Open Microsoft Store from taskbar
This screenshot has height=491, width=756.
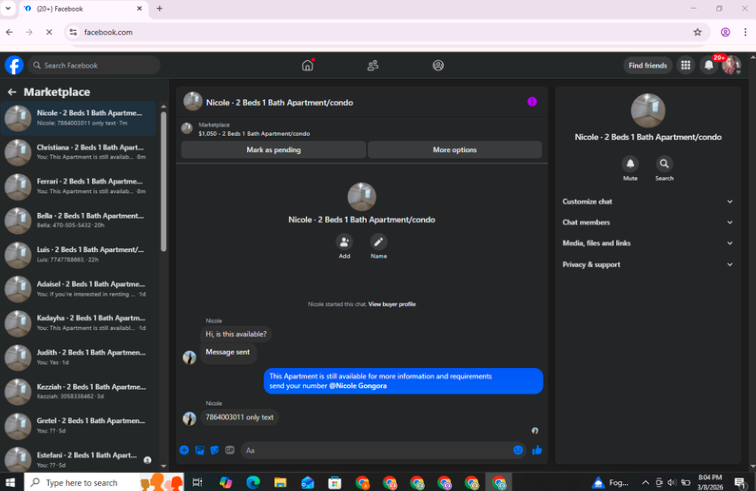point(335,482)
